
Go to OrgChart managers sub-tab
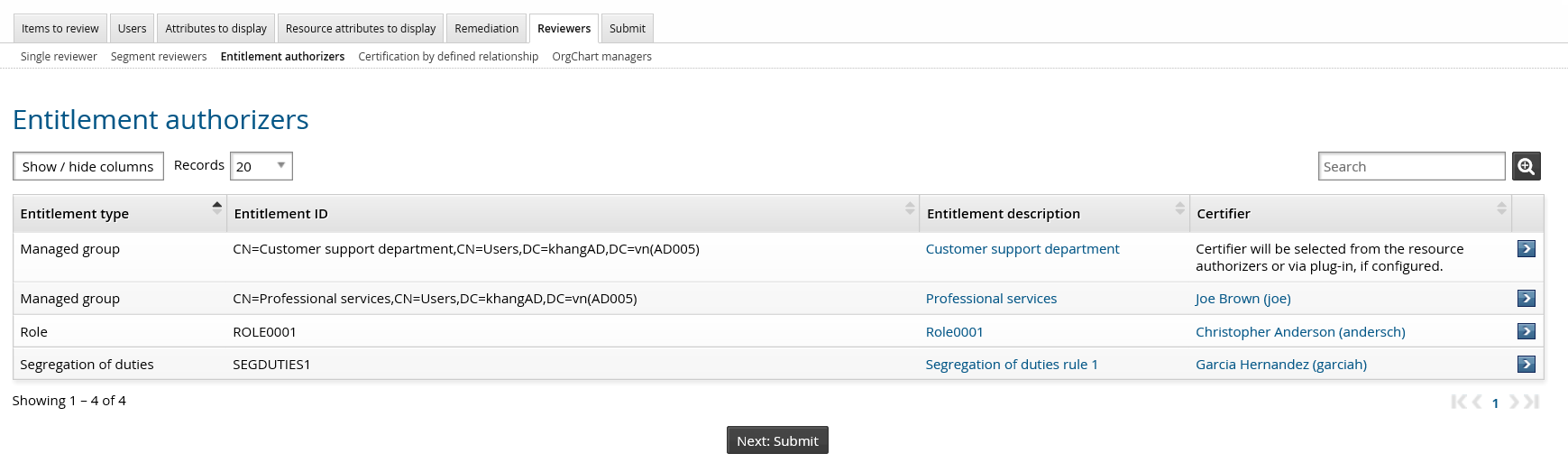[601, 57]
